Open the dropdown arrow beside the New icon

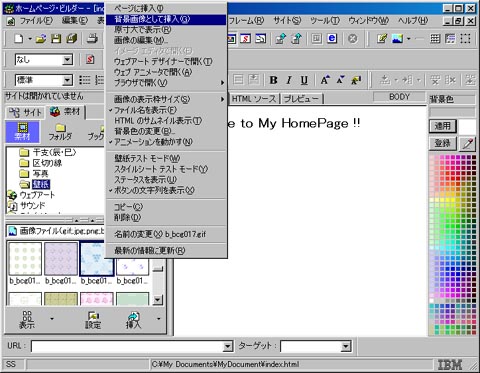[30, 39]
